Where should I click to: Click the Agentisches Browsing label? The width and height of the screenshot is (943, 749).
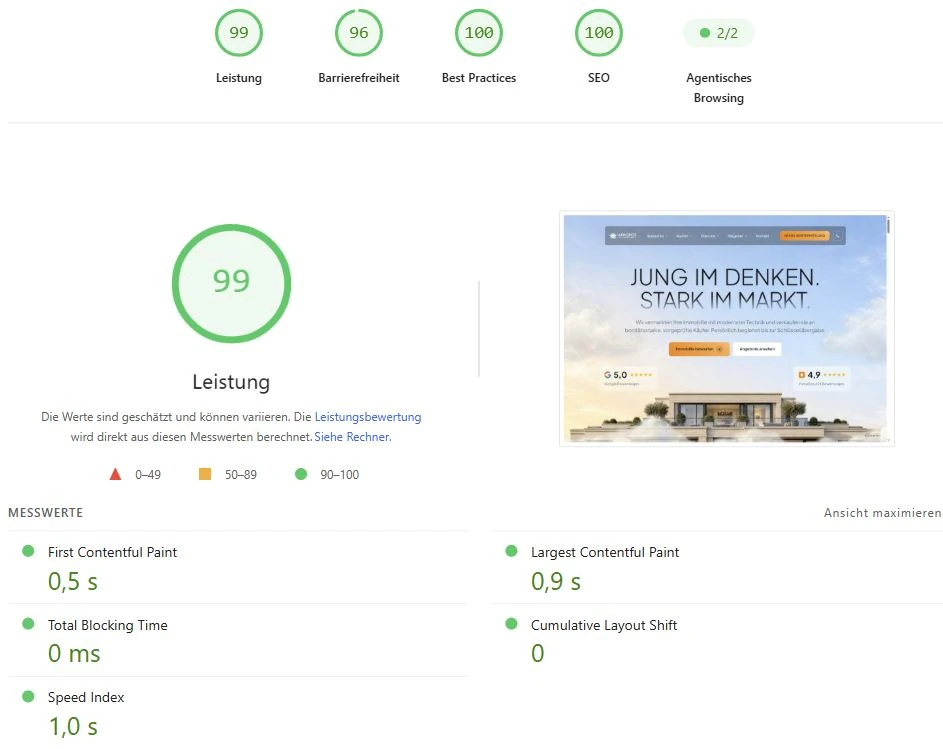[719, 88]
